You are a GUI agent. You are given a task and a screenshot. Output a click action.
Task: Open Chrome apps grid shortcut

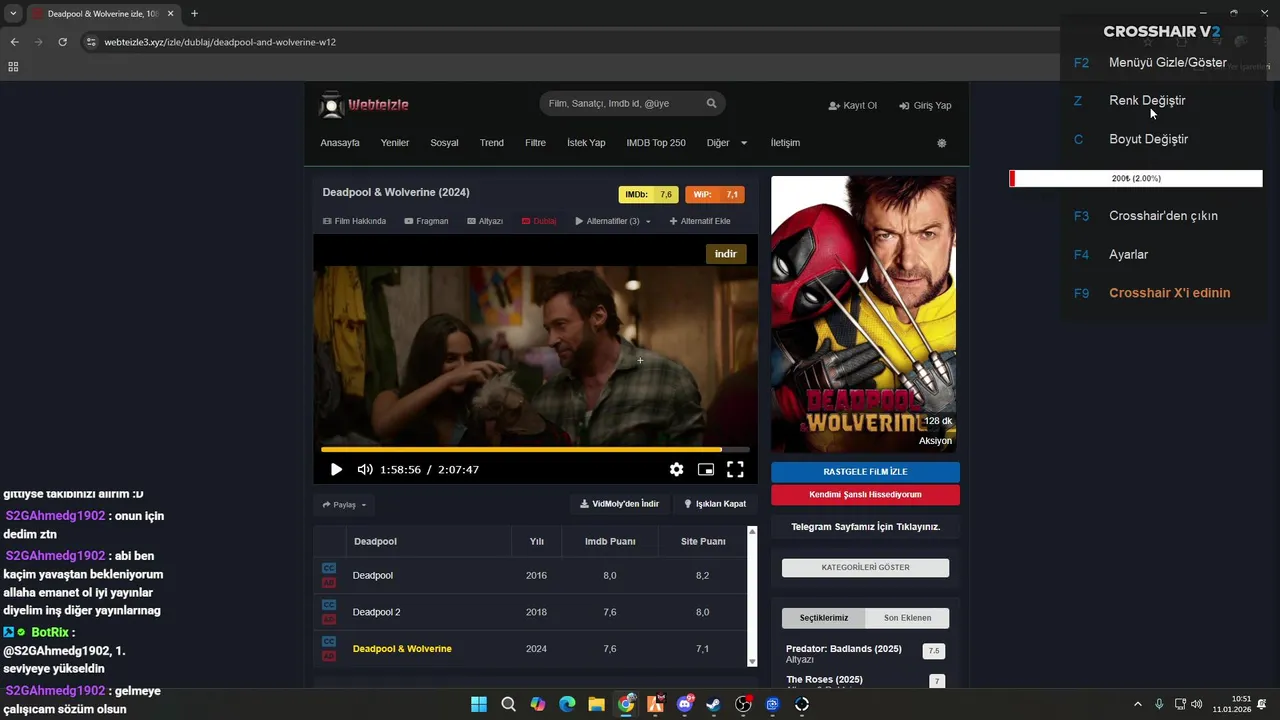(13, 67)
